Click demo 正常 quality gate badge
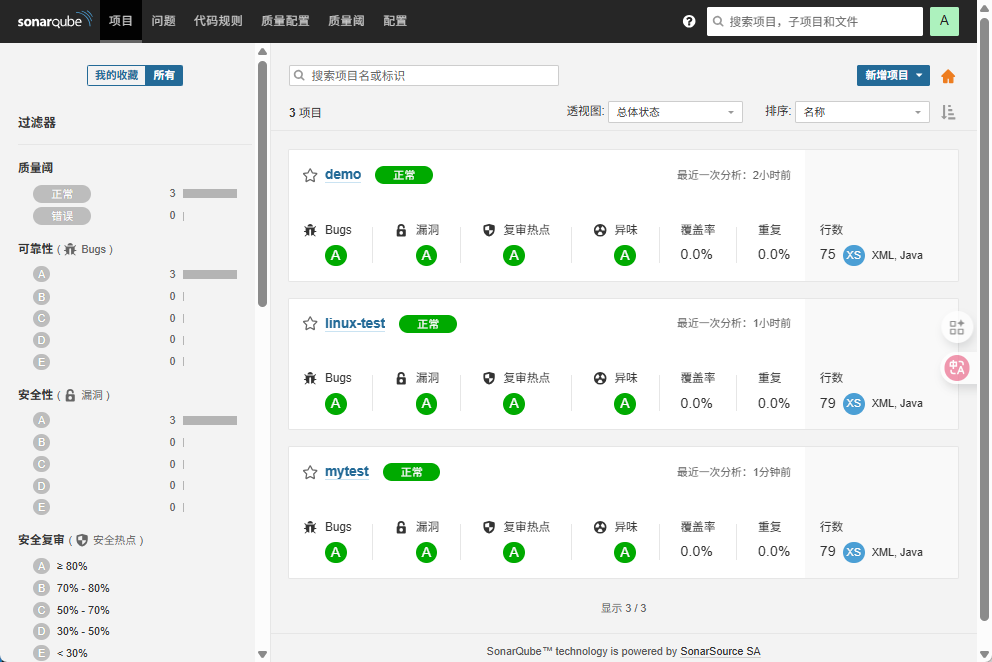 pos(404,175)
